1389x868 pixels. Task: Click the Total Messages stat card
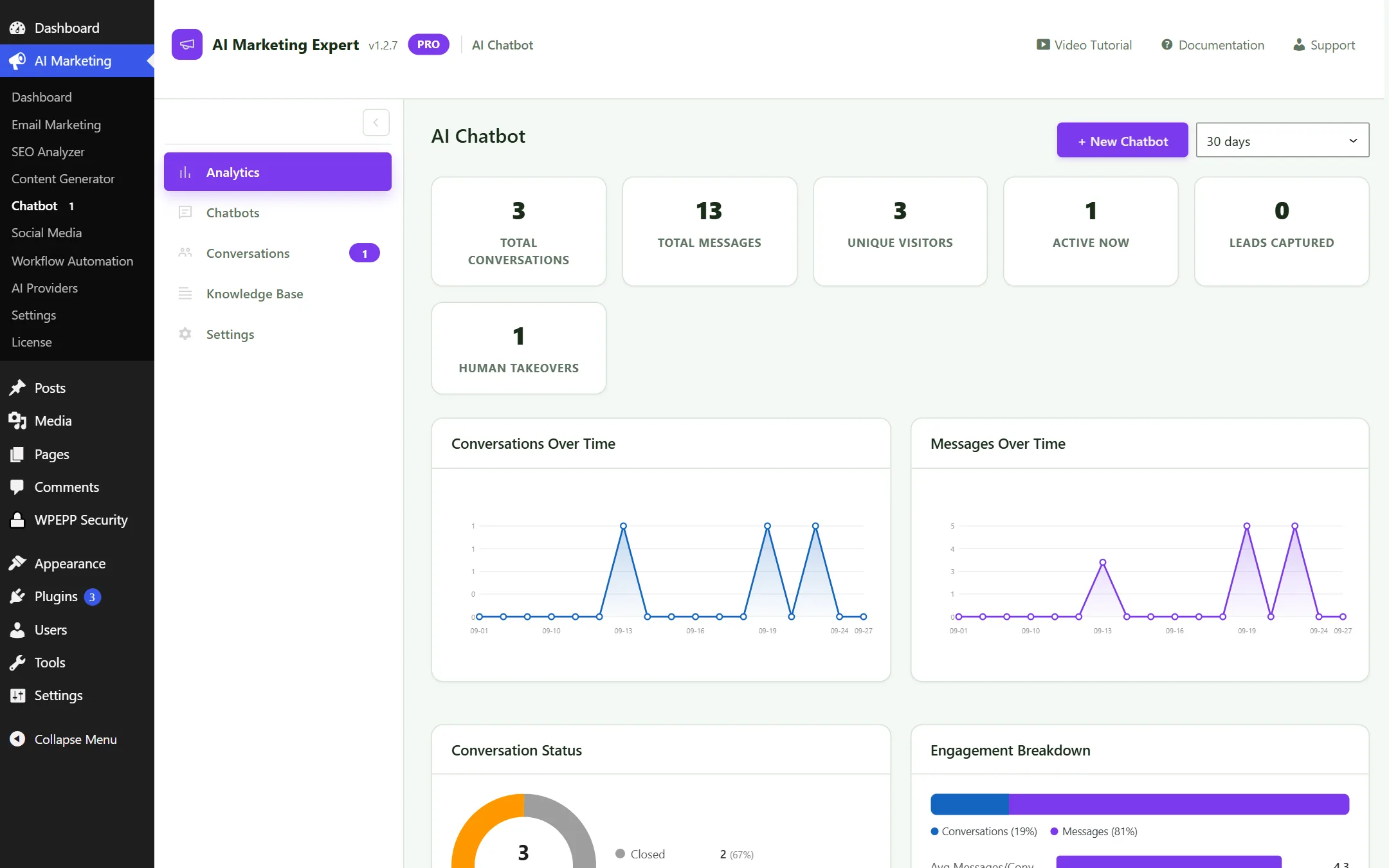click(709, 231)
